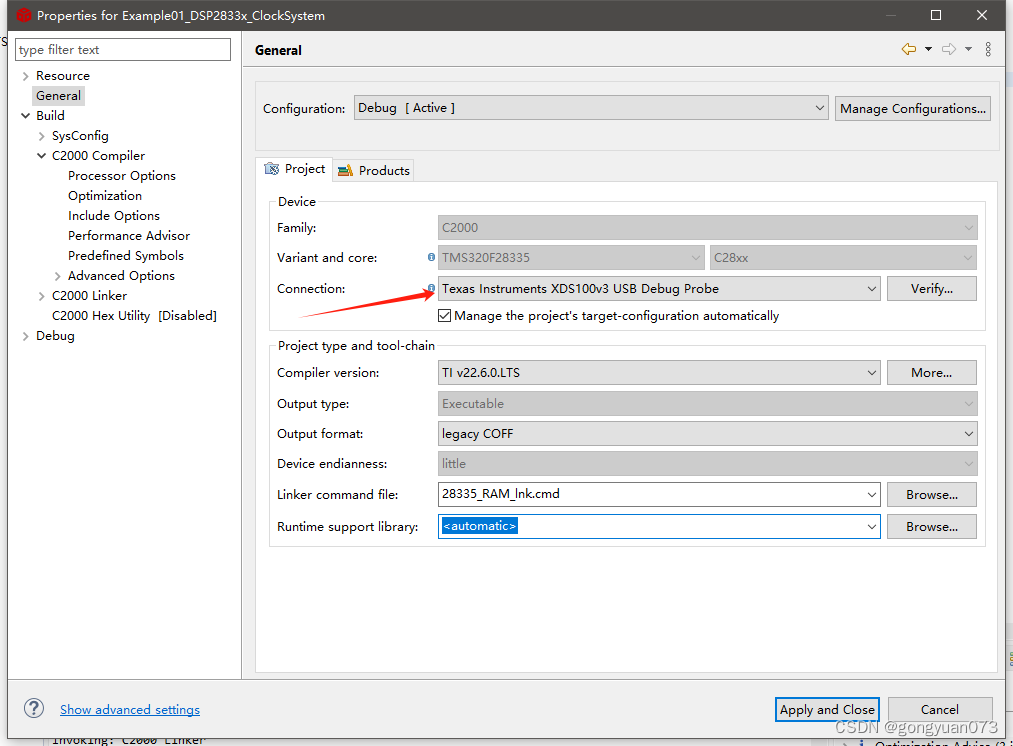Collapse the Build tree node
The height and width of the screenshot is (746, 1013).
pyautogui.click(x=25, y=116)
